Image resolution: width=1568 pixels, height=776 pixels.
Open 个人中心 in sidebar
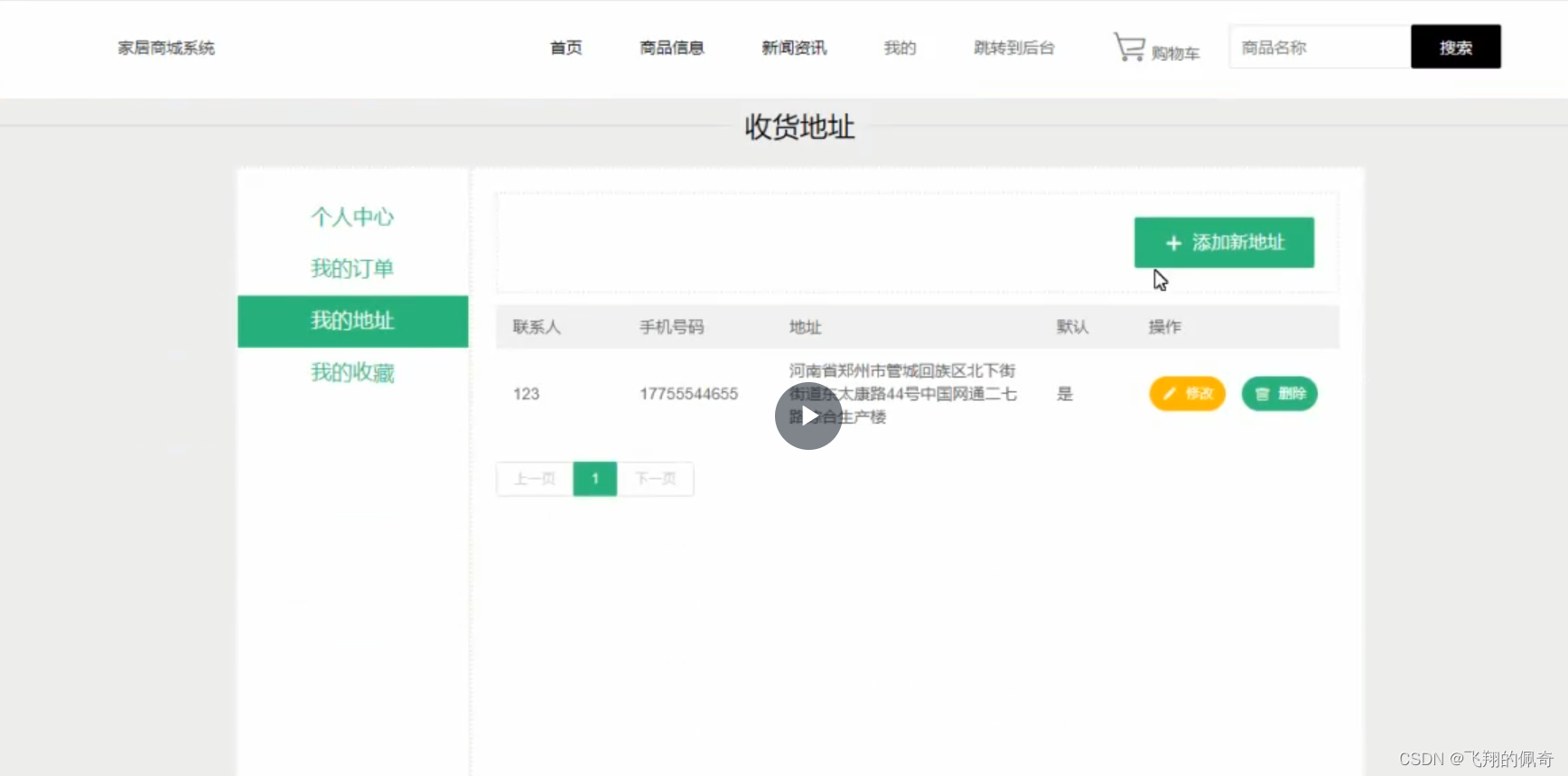(x=352, y=217)
